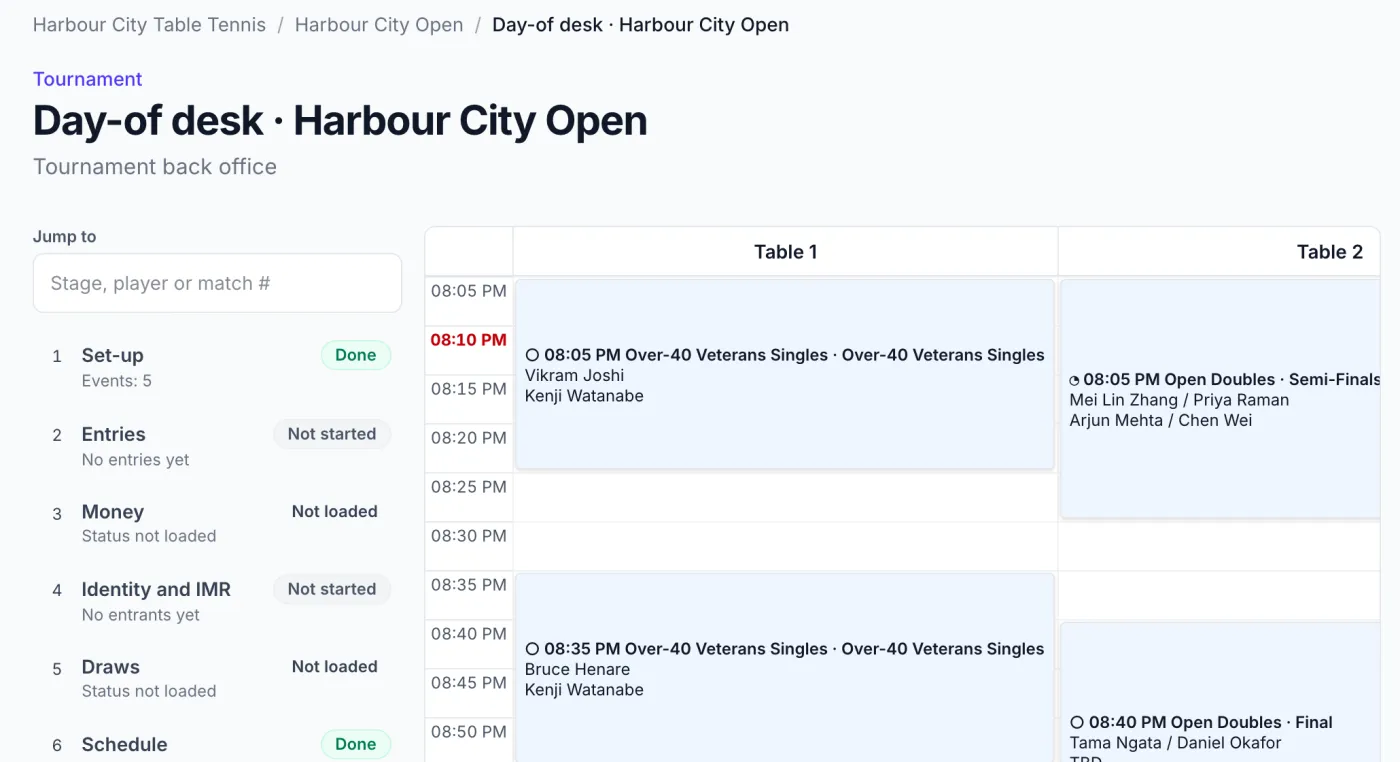Click the Not loaded status beside Draws

[x=335, y=667]
